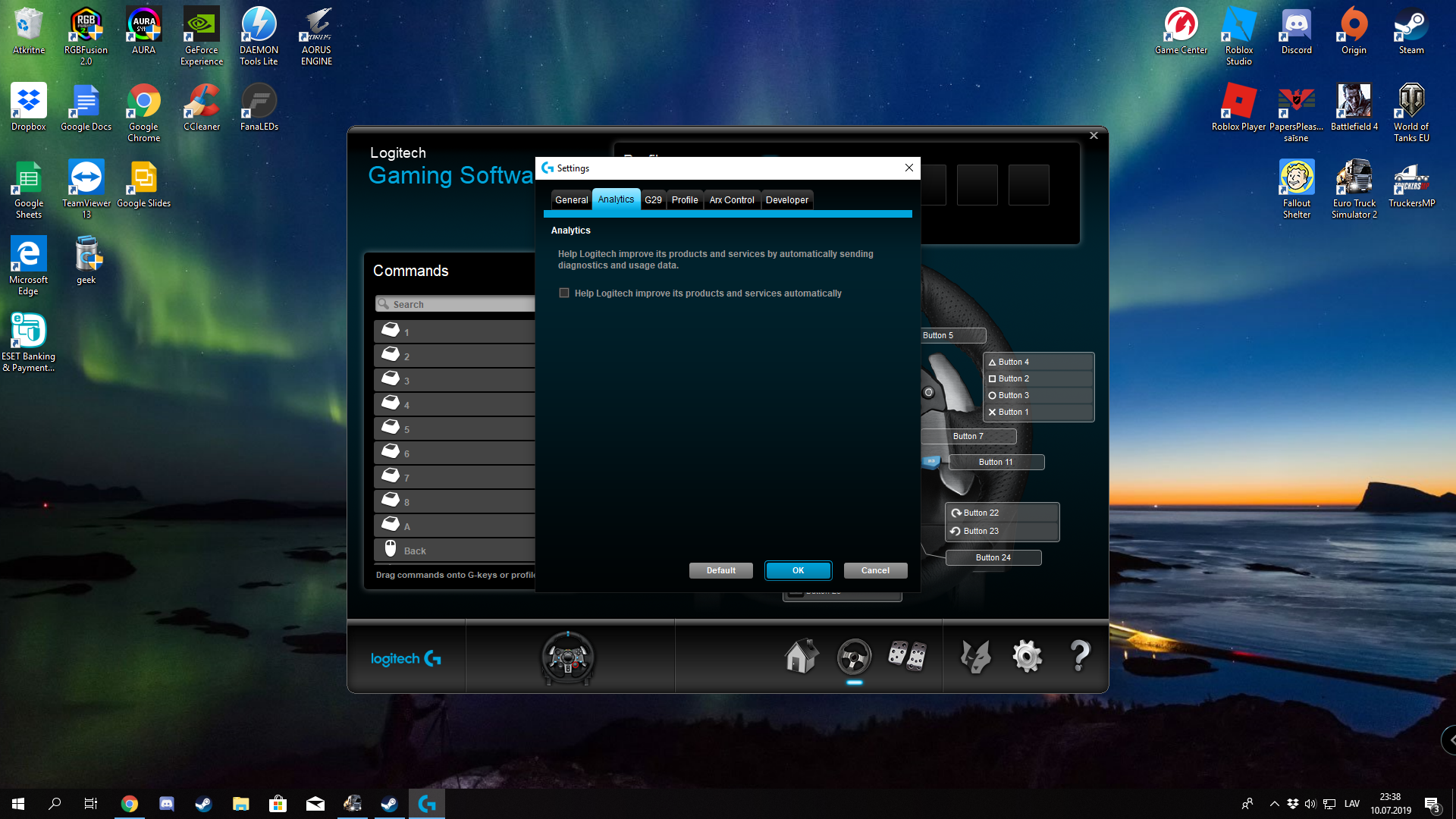Confirm settings with OK button

pyautogui.click(x=798, y=570)
